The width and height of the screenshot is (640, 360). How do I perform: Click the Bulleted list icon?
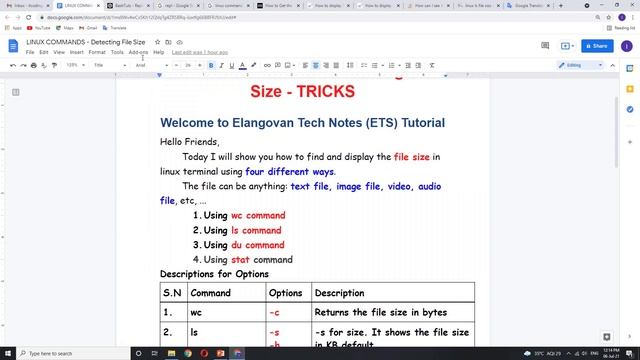click(374, 65)
